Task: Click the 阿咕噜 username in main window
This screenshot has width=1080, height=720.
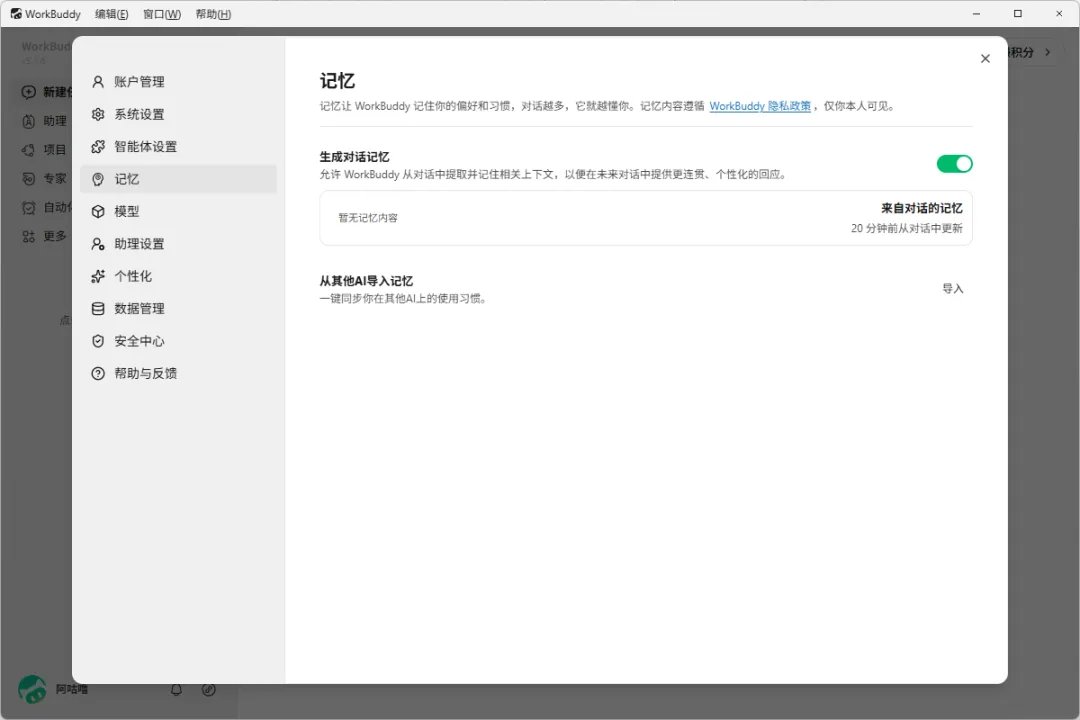Action: 72,689
